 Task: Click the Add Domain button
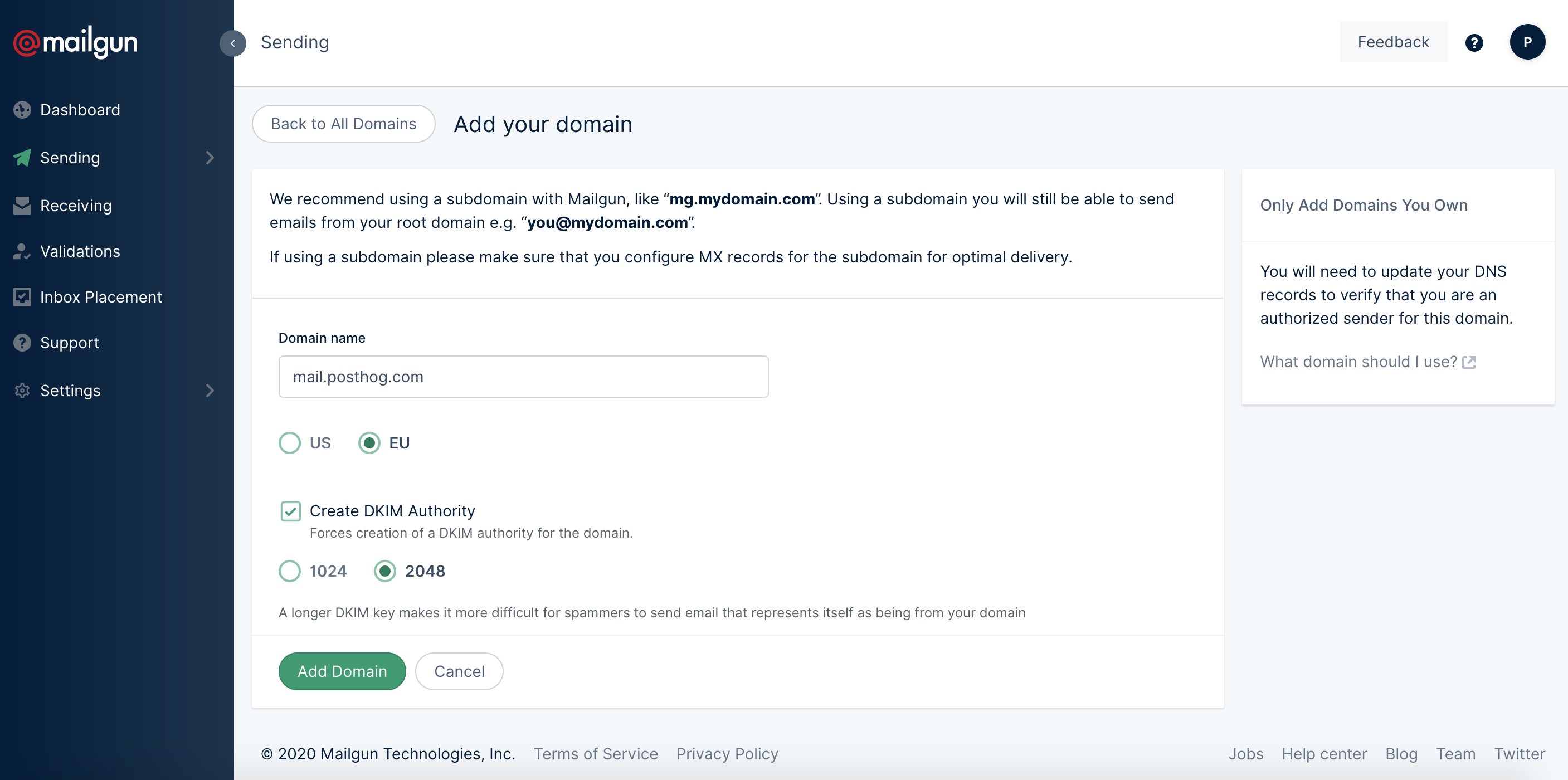pyautogui.click(x=342, y=671)
